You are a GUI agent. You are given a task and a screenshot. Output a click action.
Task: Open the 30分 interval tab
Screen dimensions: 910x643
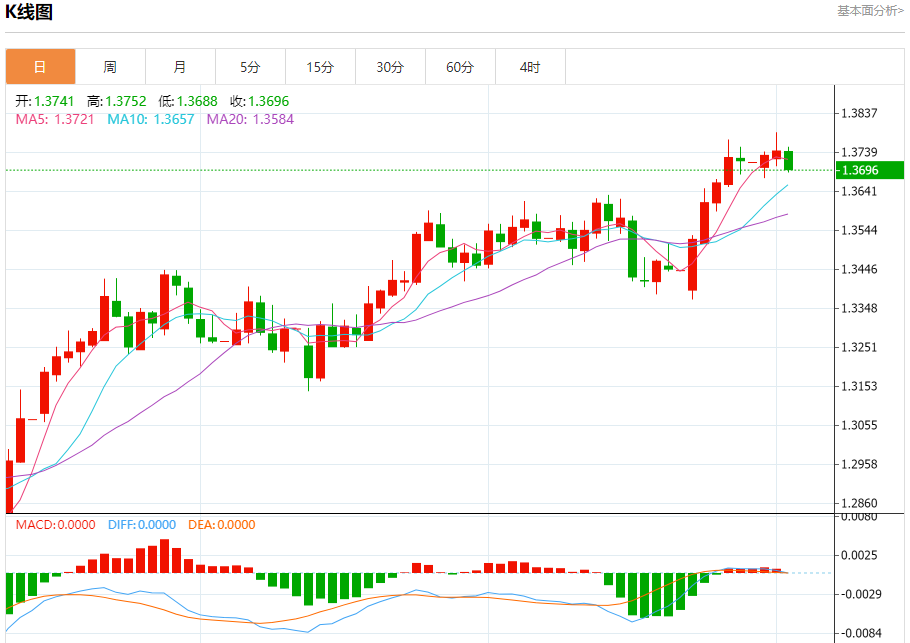click(390, 67)
